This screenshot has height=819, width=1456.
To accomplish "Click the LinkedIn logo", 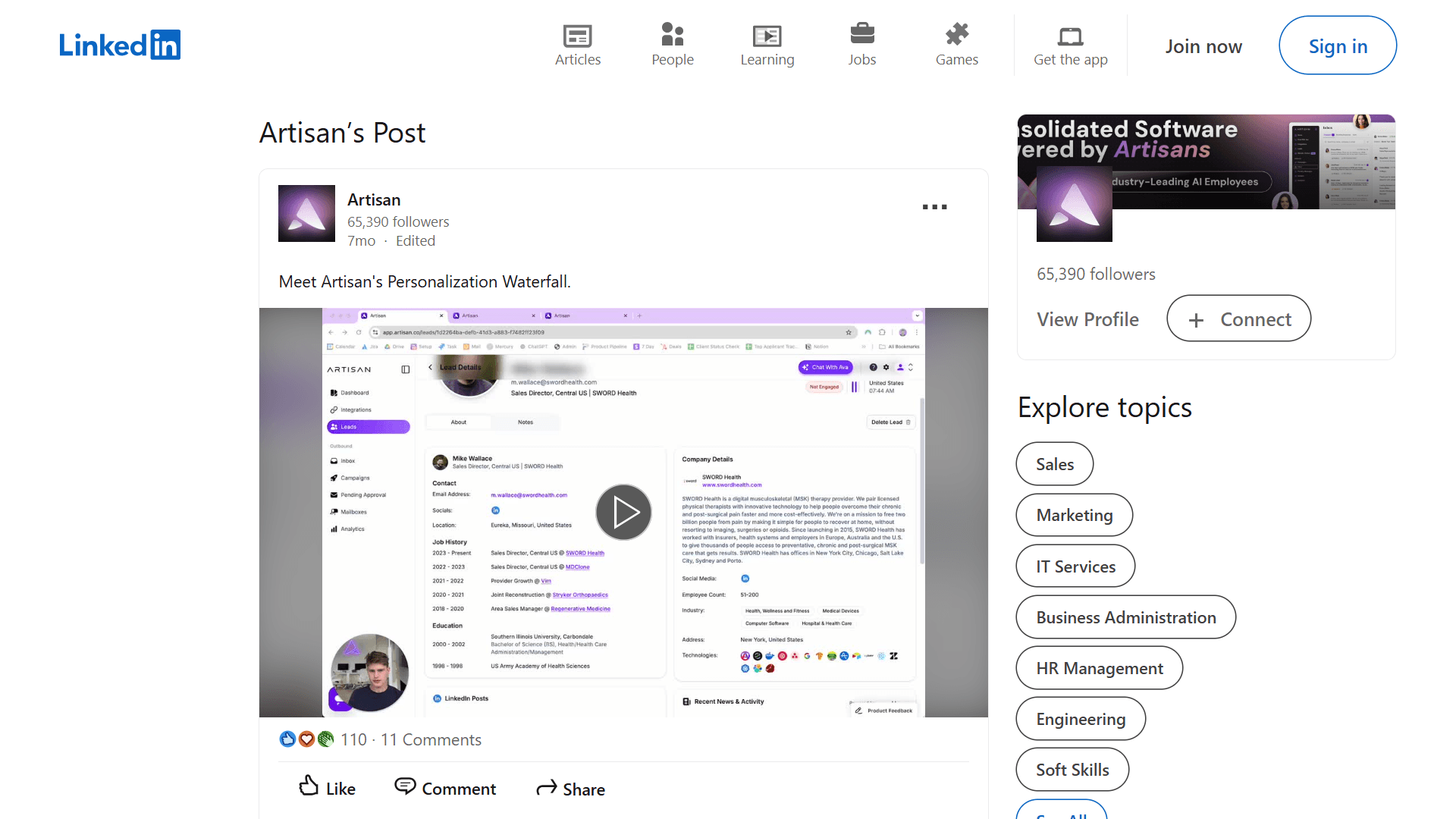I will [120, 45].
